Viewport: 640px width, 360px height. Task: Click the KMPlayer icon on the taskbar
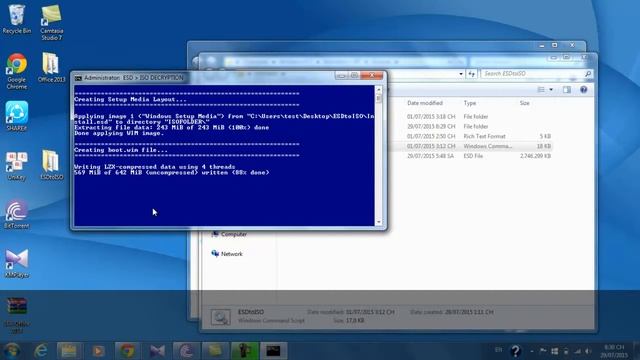tap(157, 351)
